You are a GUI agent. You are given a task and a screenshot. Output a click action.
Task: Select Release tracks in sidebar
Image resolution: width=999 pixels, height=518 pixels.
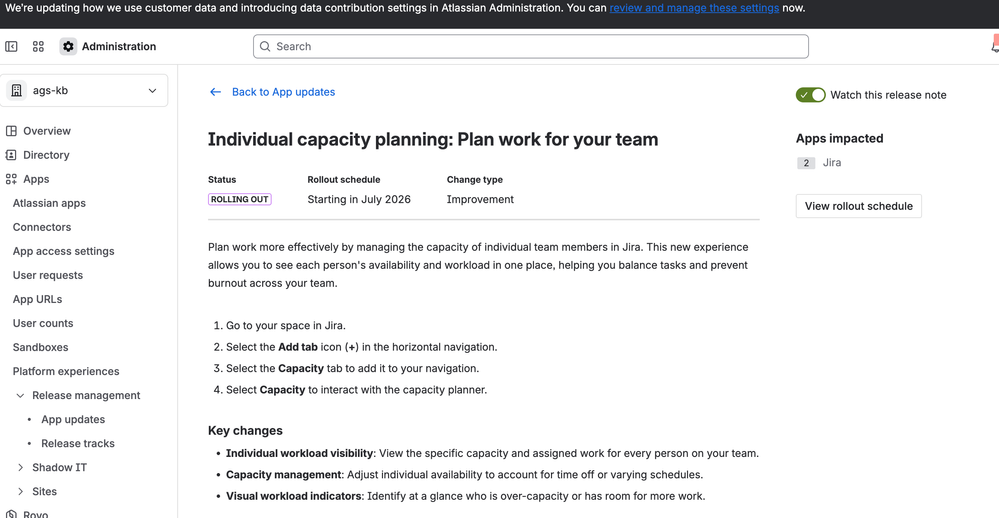[x=78, y=444]
